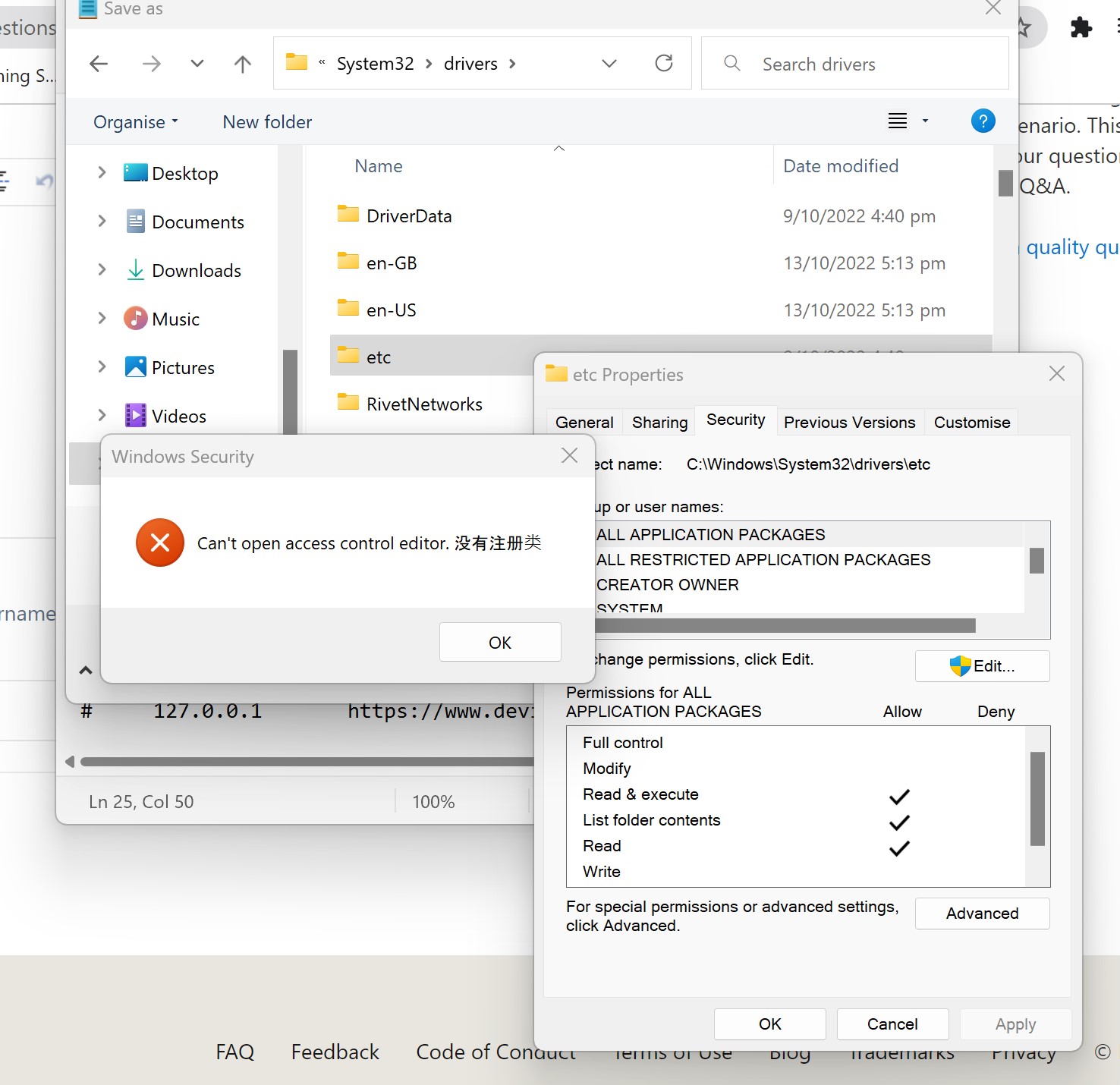Click the Music folder icon
This screenshot has height=1085, width=1120.
(x=135, y=319)
